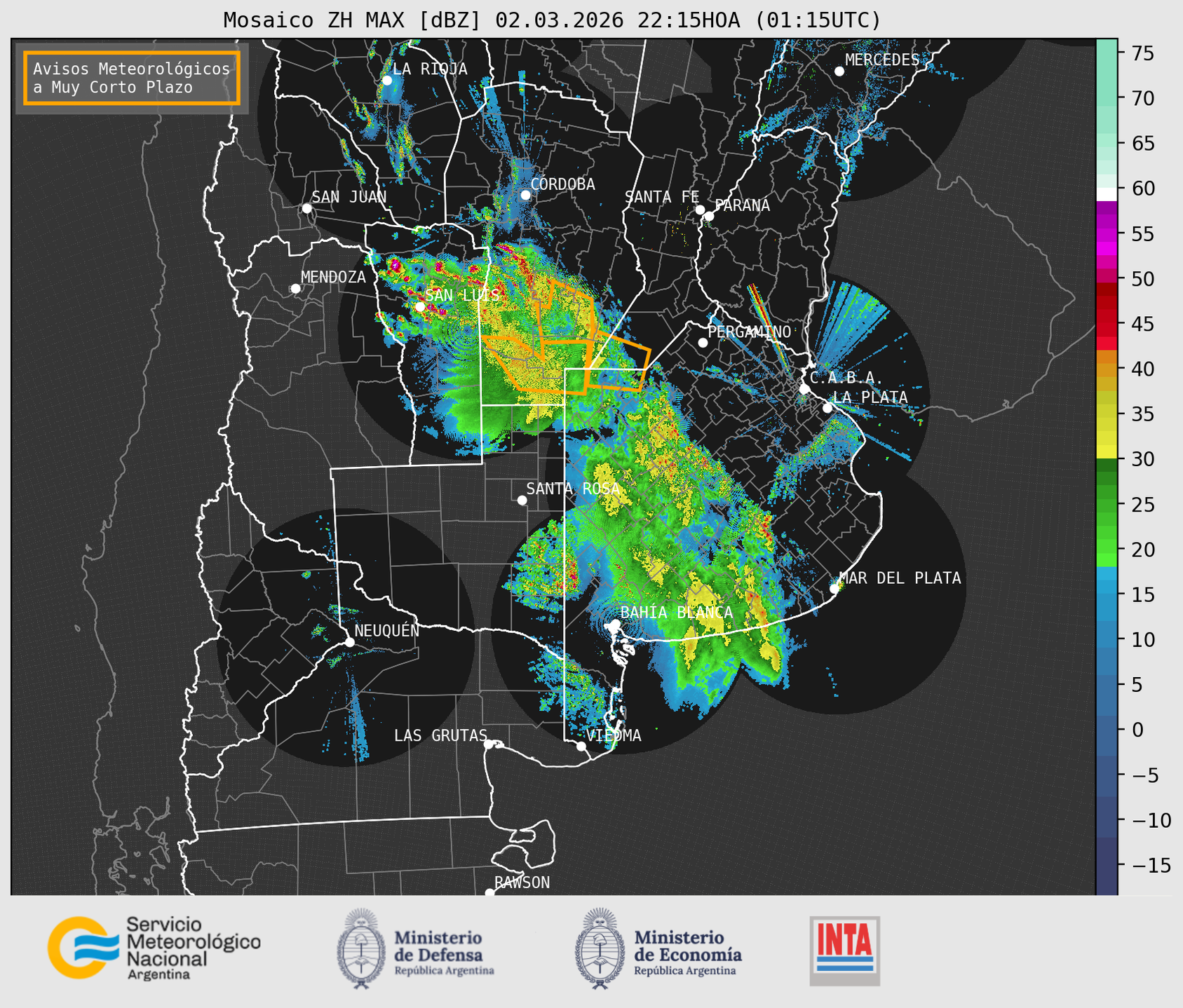
Task: Select the Avisos Meteorológicos a Muy Corto Plazo legend box
Action: point(132,78)
